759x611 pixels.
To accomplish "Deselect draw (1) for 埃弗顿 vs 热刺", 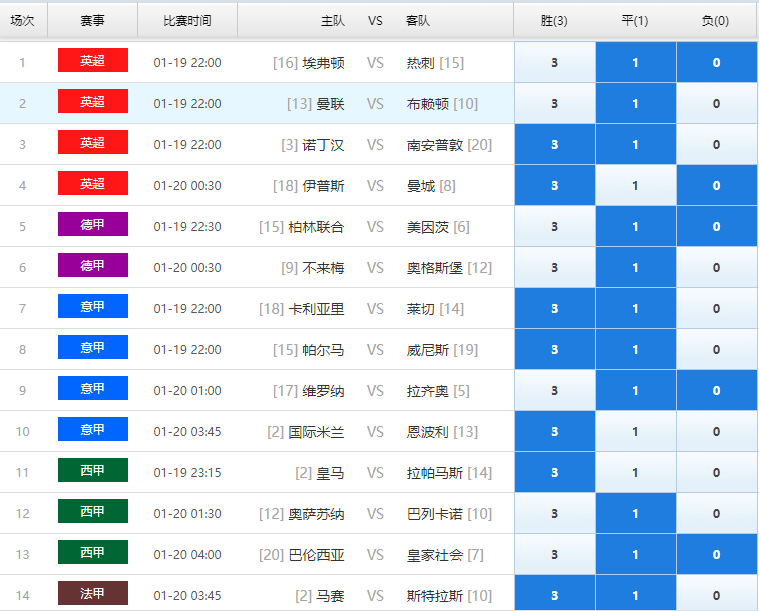I will (636, 62).
